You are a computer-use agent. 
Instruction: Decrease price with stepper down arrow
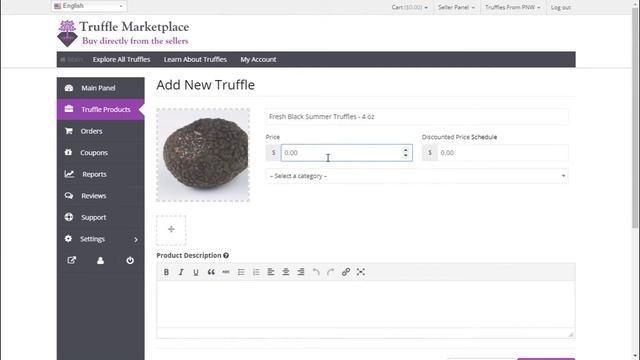tap(405, 156)
